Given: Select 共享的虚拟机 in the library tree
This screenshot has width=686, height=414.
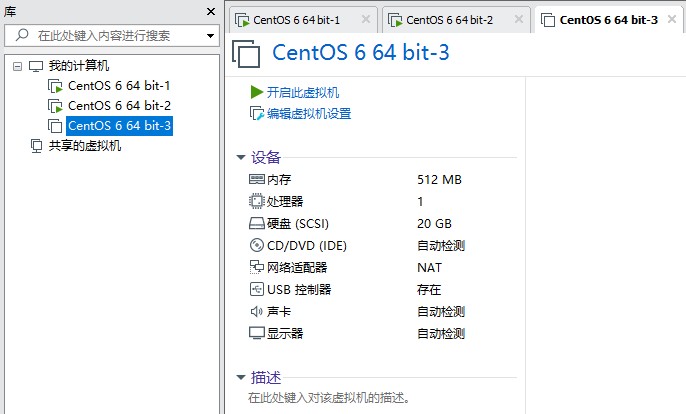Looking at the screenshot, I should tap(84, 146).
